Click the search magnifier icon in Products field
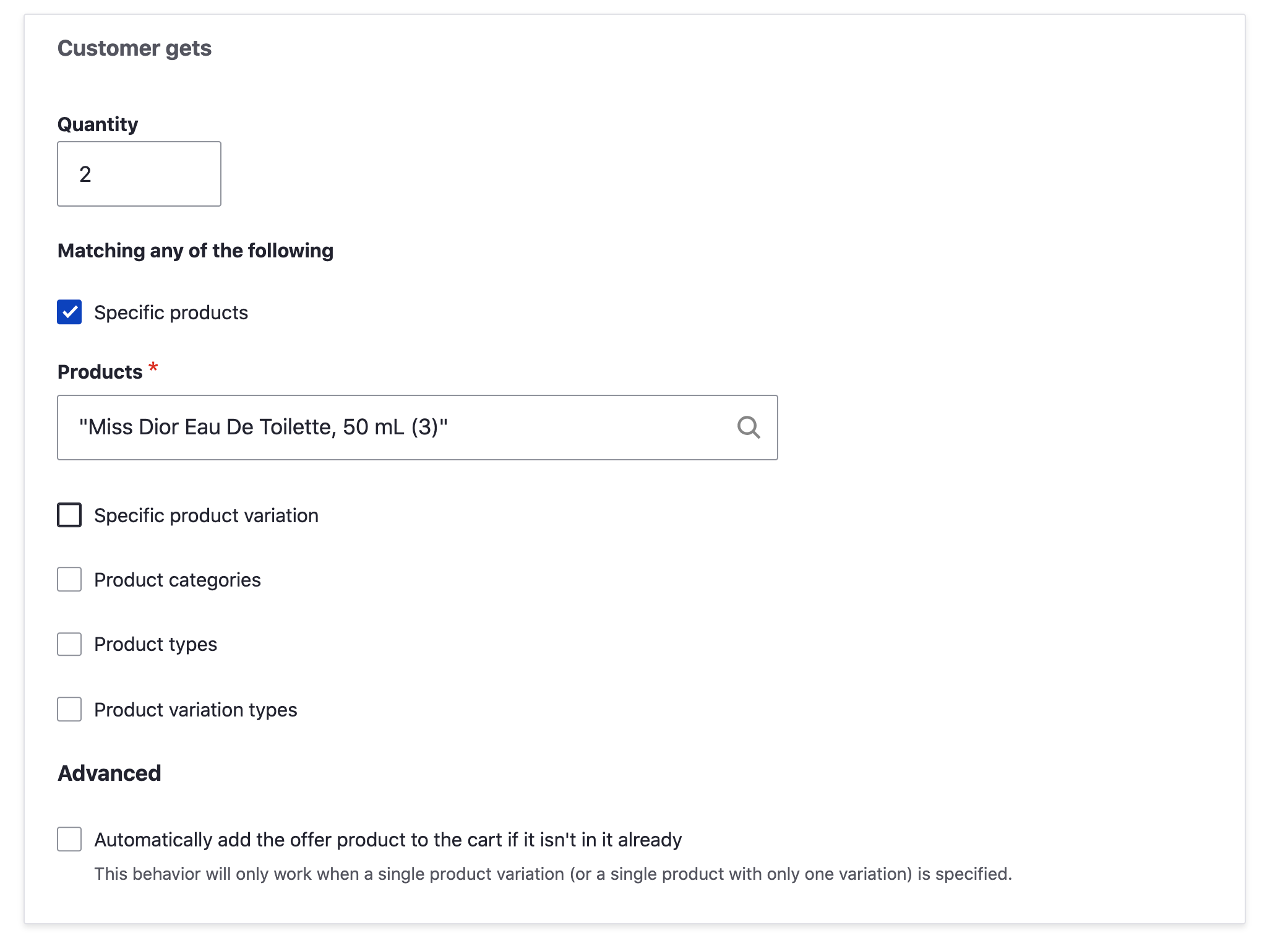 coord(749,428)
